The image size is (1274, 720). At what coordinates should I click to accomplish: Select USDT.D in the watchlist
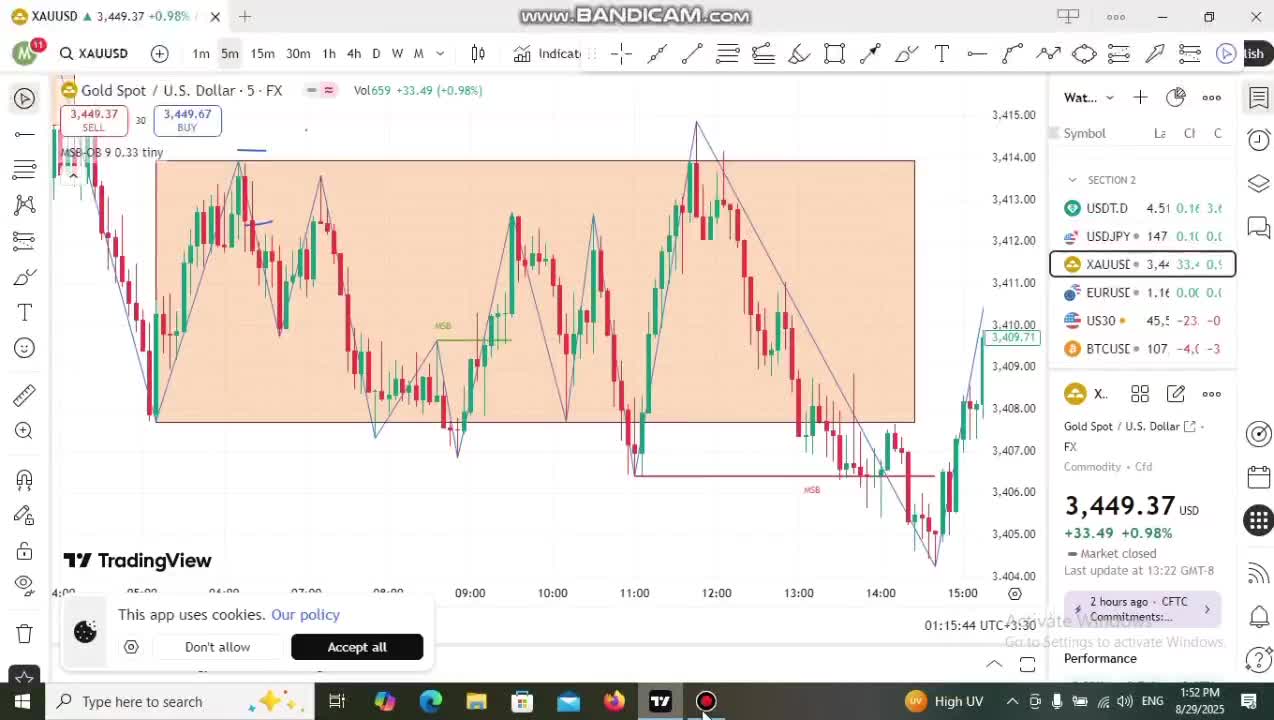tap(1143, 208)
